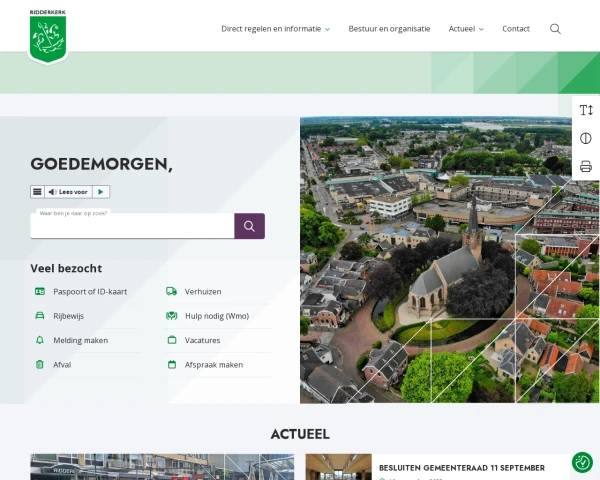Click the print page icon
Image resolution: width=600 pixels, height=480 pixels.
pyautogui.click(x=586, y=166)
